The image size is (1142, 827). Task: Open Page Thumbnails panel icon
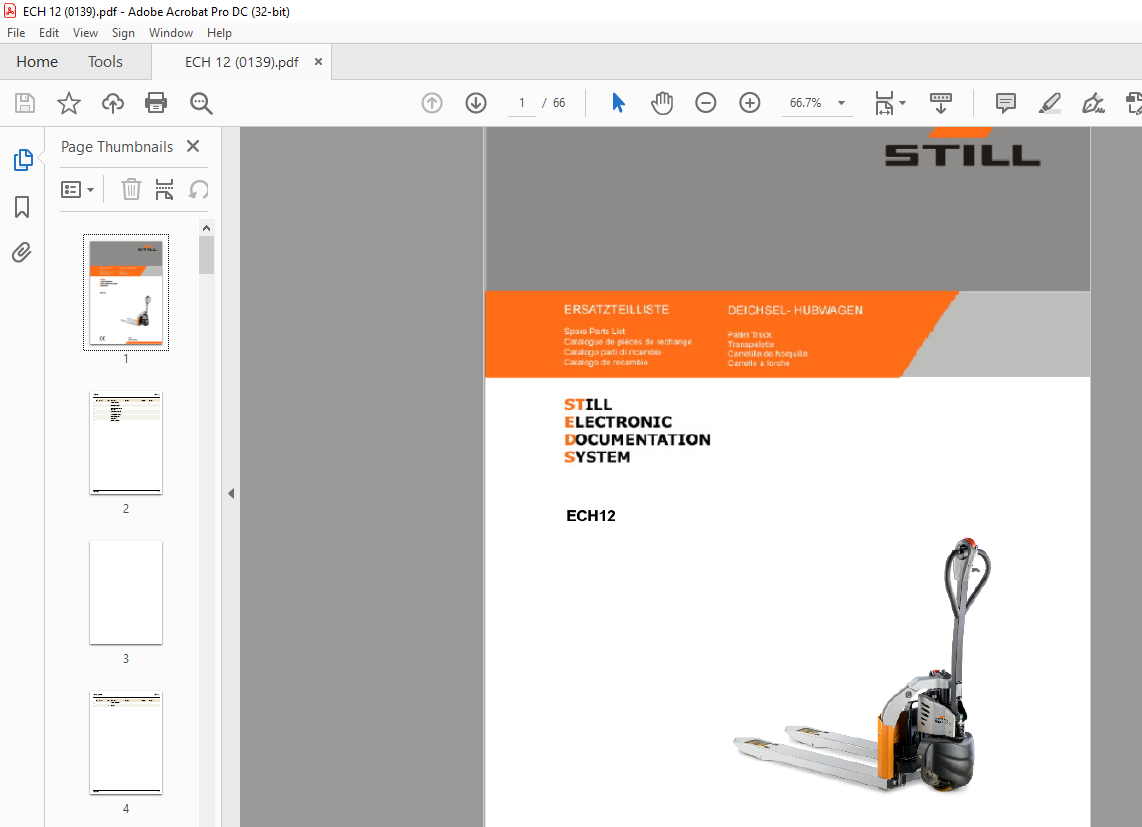tap(23, 160)
